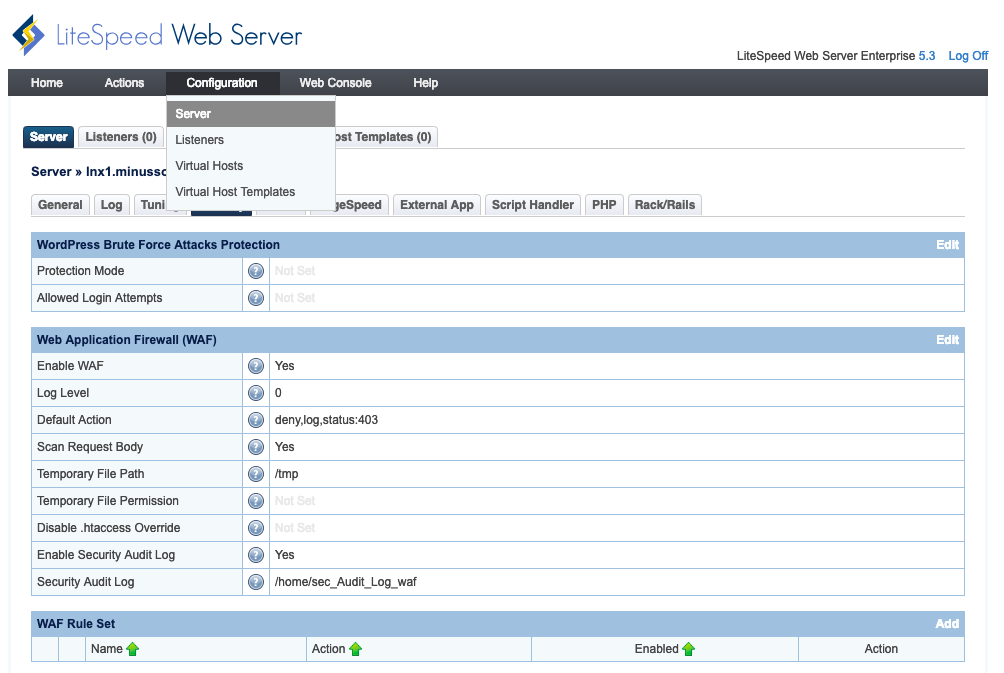Open help icon for Temporary File Permission
The width and height of the screenshot is (1004, 673).
tap(256, 501)
